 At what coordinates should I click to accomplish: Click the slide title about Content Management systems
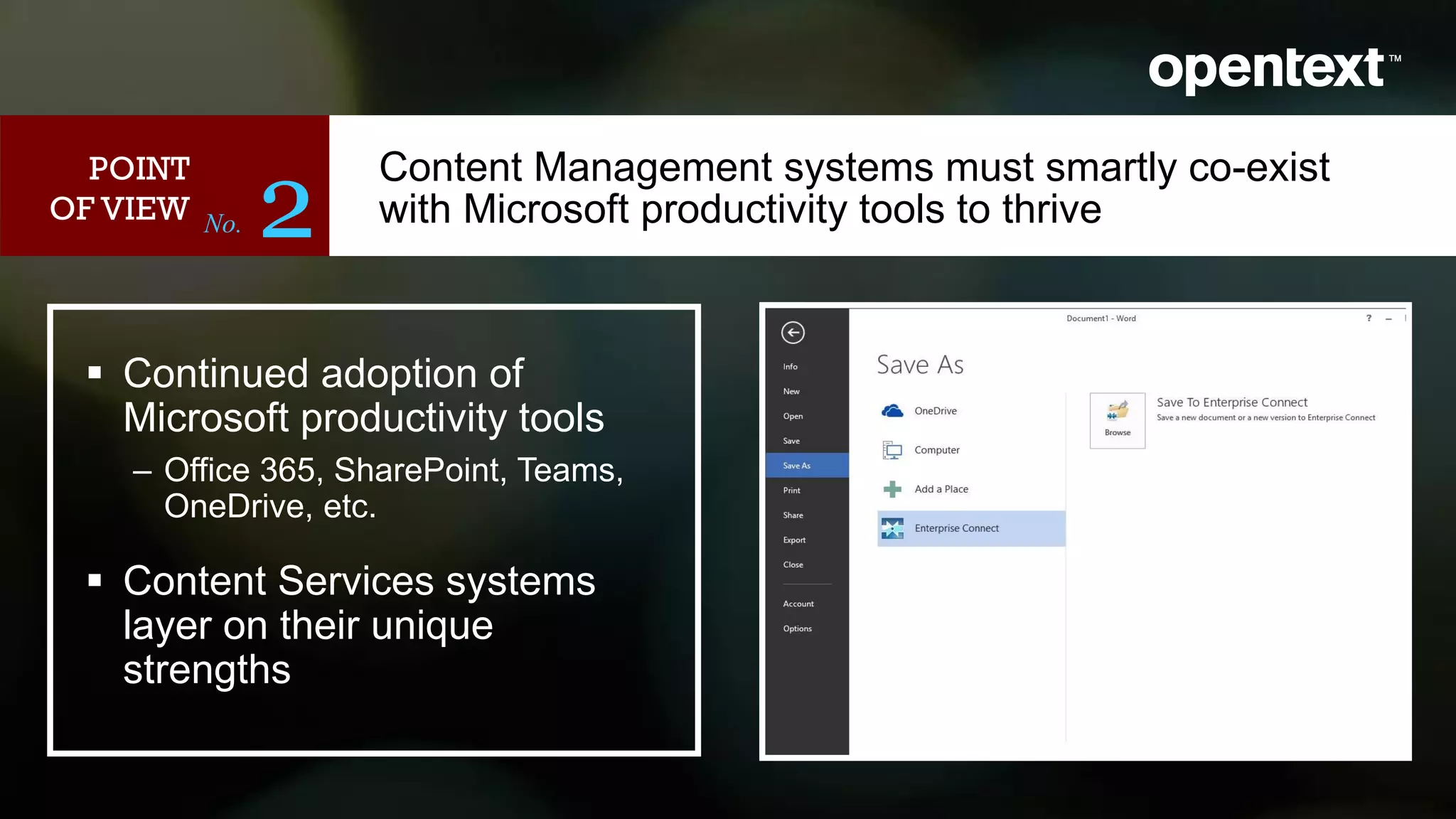pyautogui.click(x=854, y=188)
